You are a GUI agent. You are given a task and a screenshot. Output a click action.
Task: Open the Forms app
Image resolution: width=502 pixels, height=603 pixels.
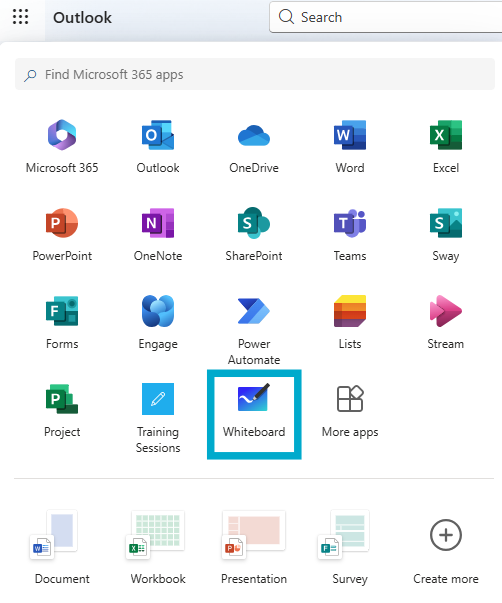(x=62, y=323)
